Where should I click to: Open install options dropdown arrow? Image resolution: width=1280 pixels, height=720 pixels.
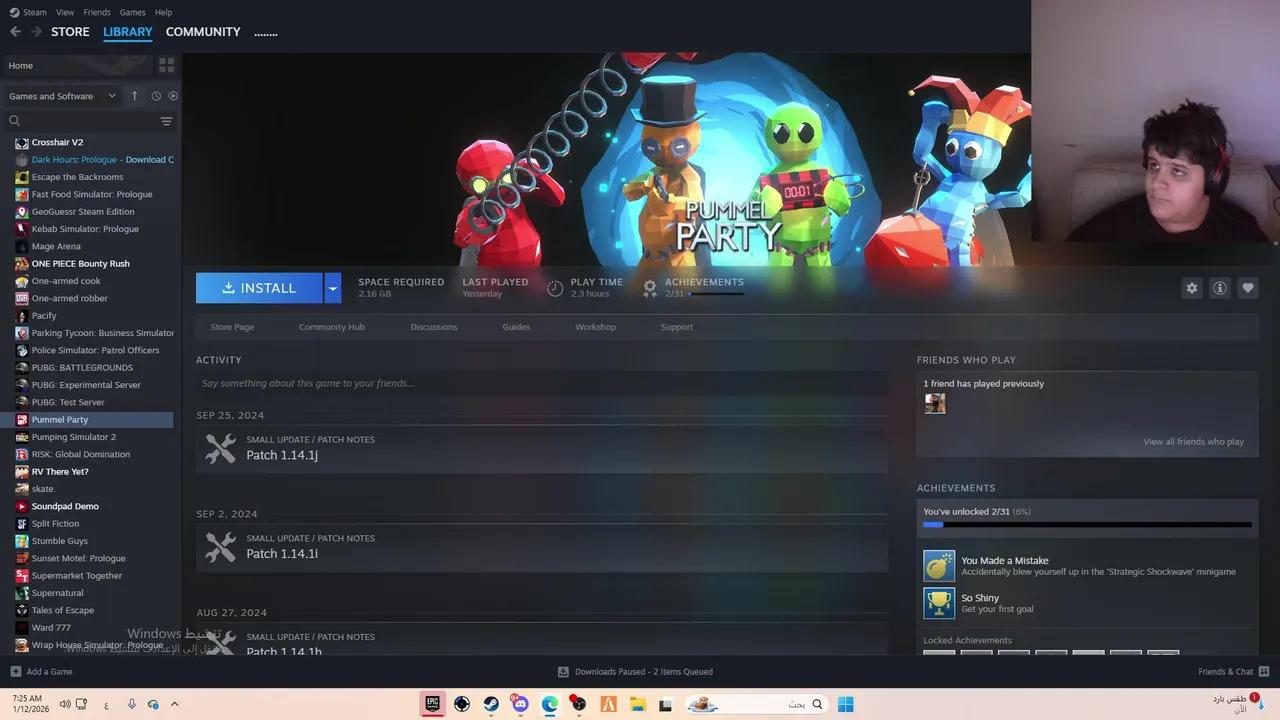coord(333,288)
